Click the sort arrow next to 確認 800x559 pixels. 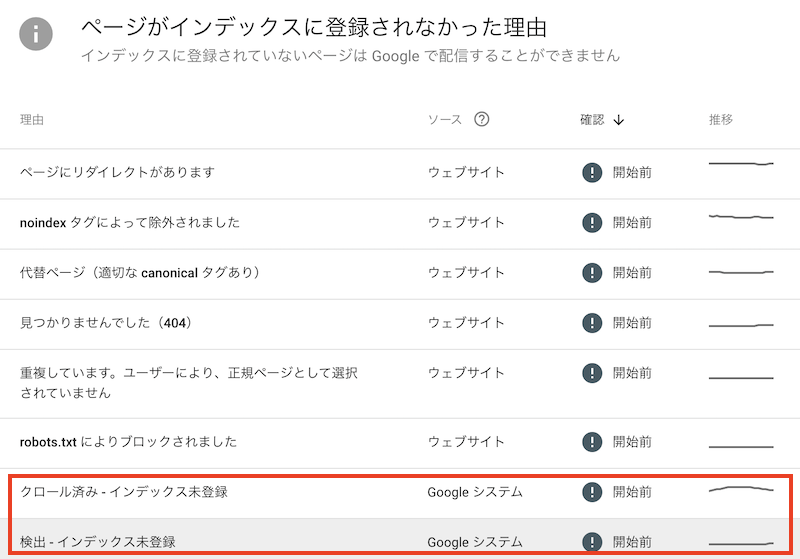(619, 120)
